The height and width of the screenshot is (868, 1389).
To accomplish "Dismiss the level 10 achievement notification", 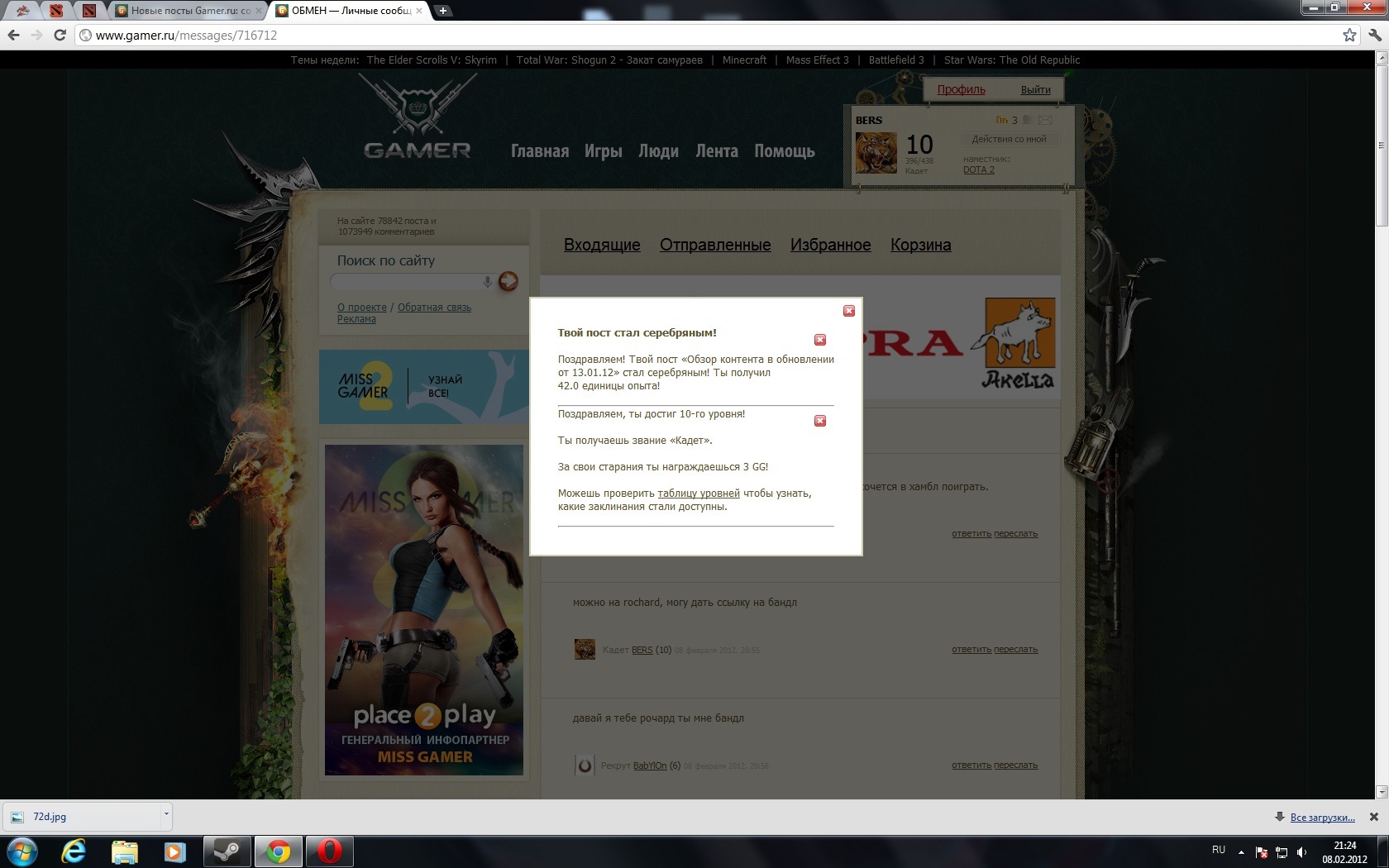I will (x=820, y=421).
